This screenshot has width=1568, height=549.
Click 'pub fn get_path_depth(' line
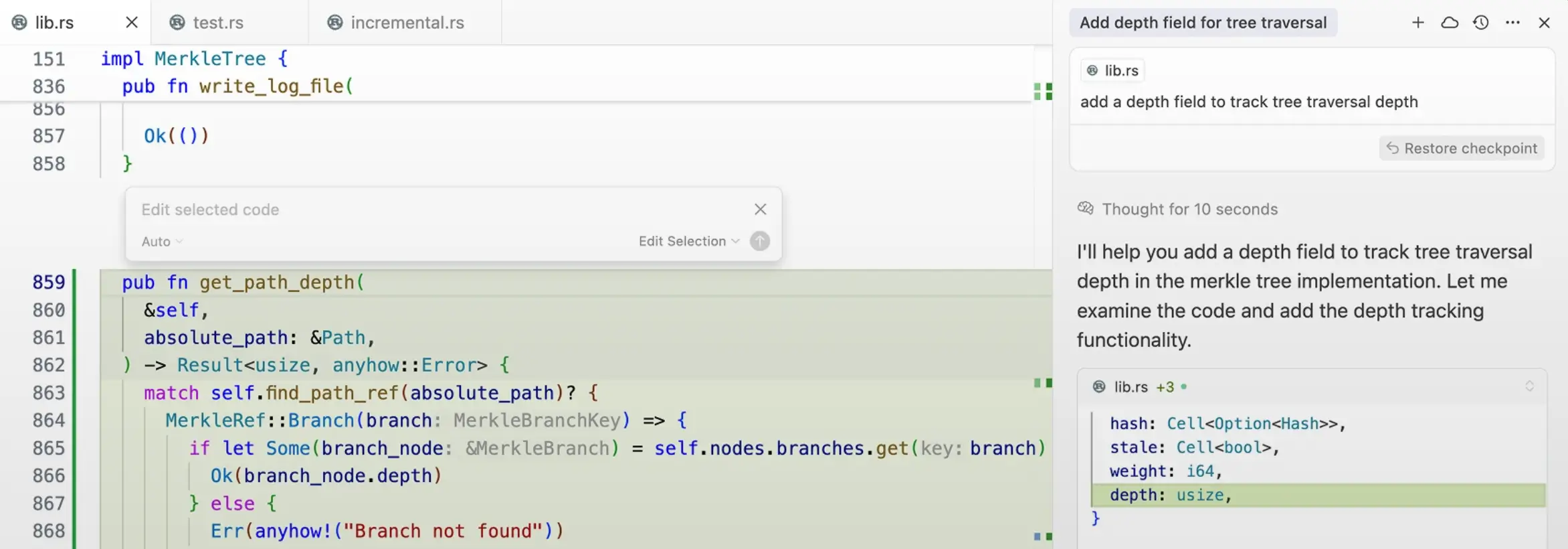pos(243,283)
